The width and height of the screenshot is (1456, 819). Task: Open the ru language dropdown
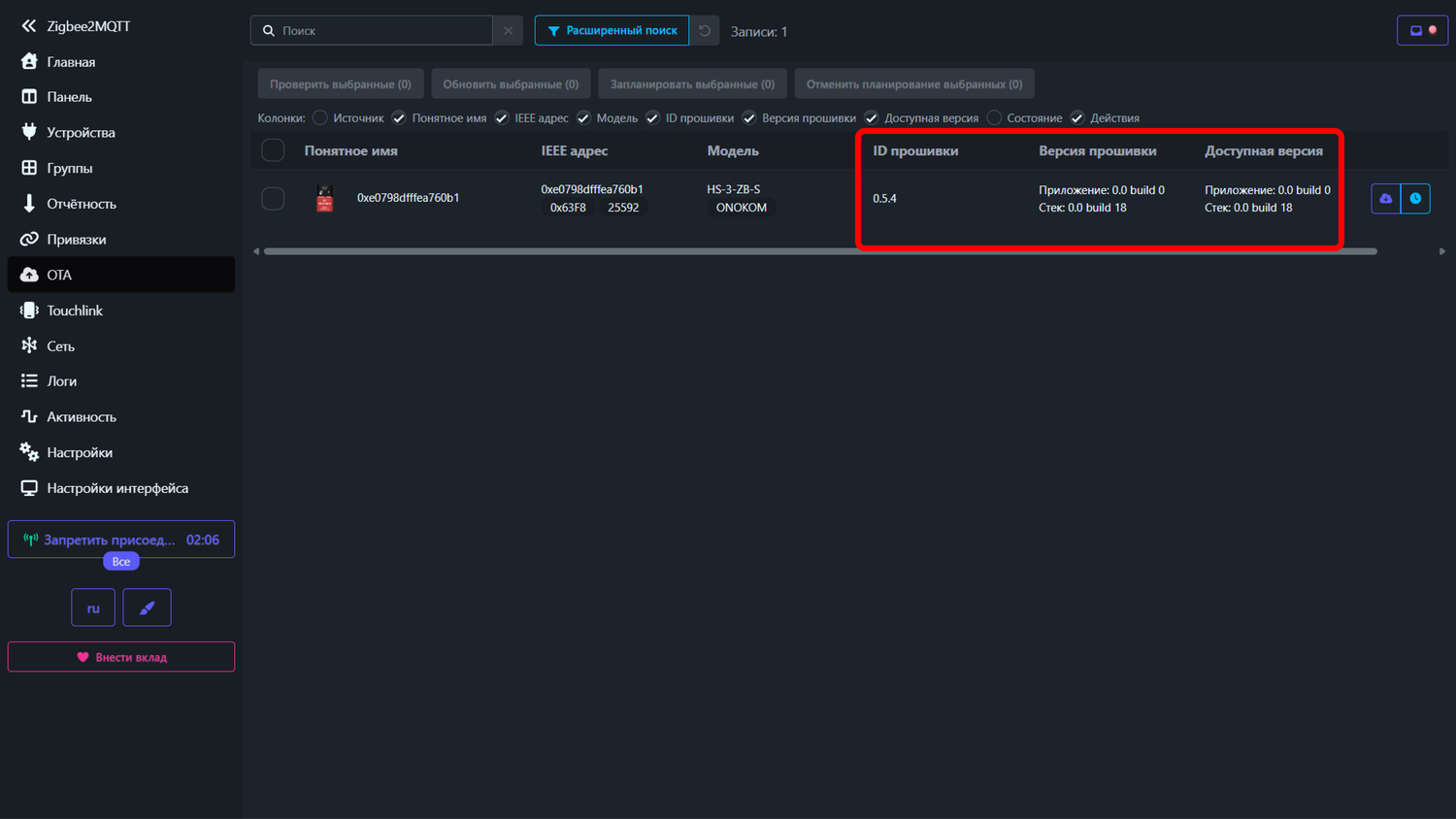[x=93, y=607]
